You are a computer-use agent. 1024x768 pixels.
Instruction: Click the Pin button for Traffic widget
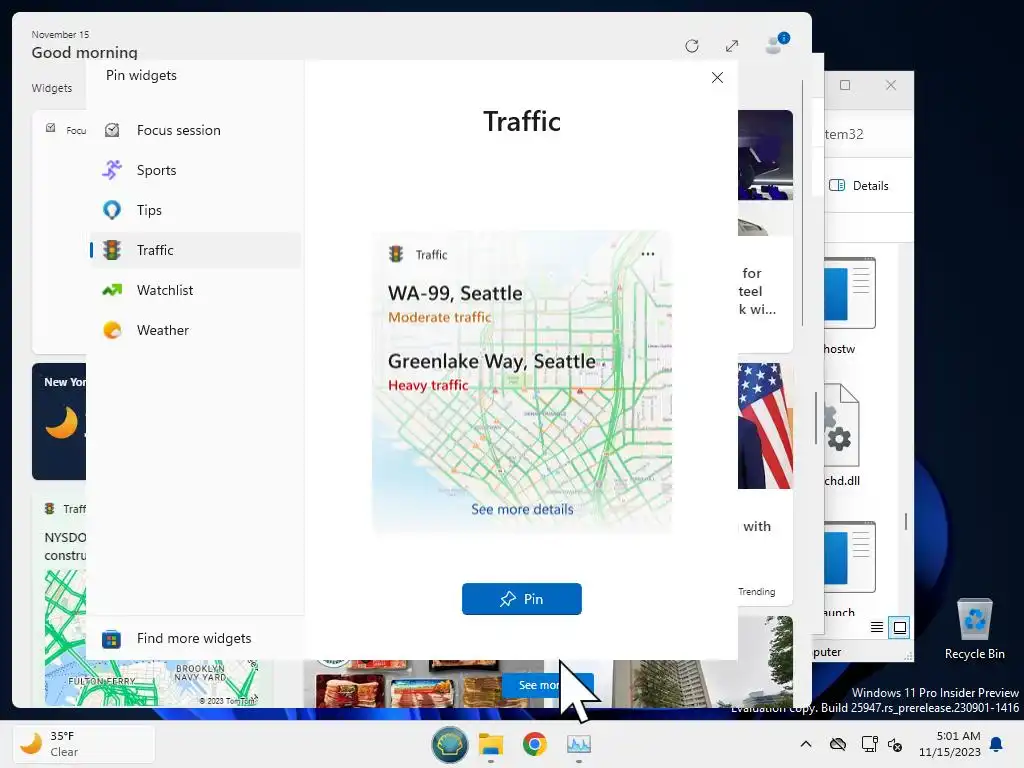point(522,599)
